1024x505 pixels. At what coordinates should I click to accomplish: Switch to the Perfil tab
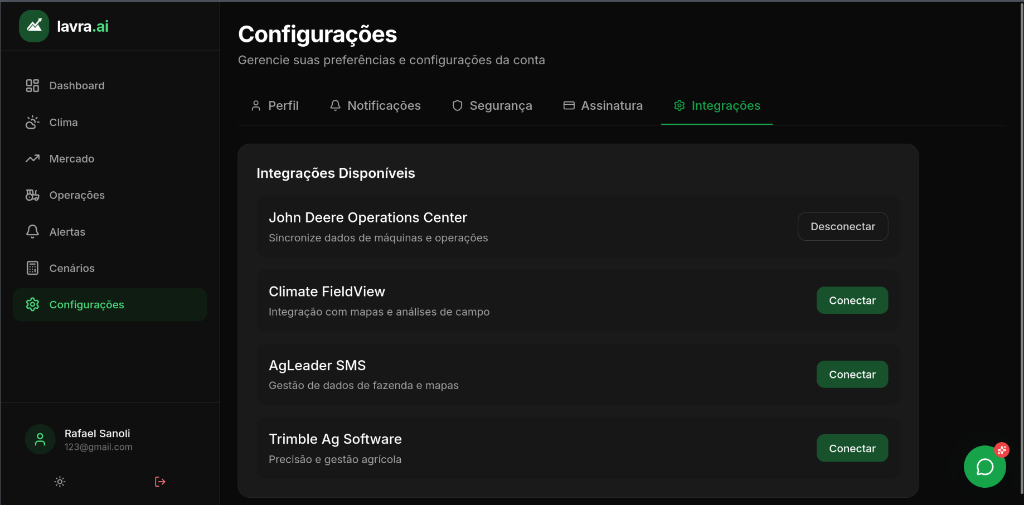pos(274,106)
